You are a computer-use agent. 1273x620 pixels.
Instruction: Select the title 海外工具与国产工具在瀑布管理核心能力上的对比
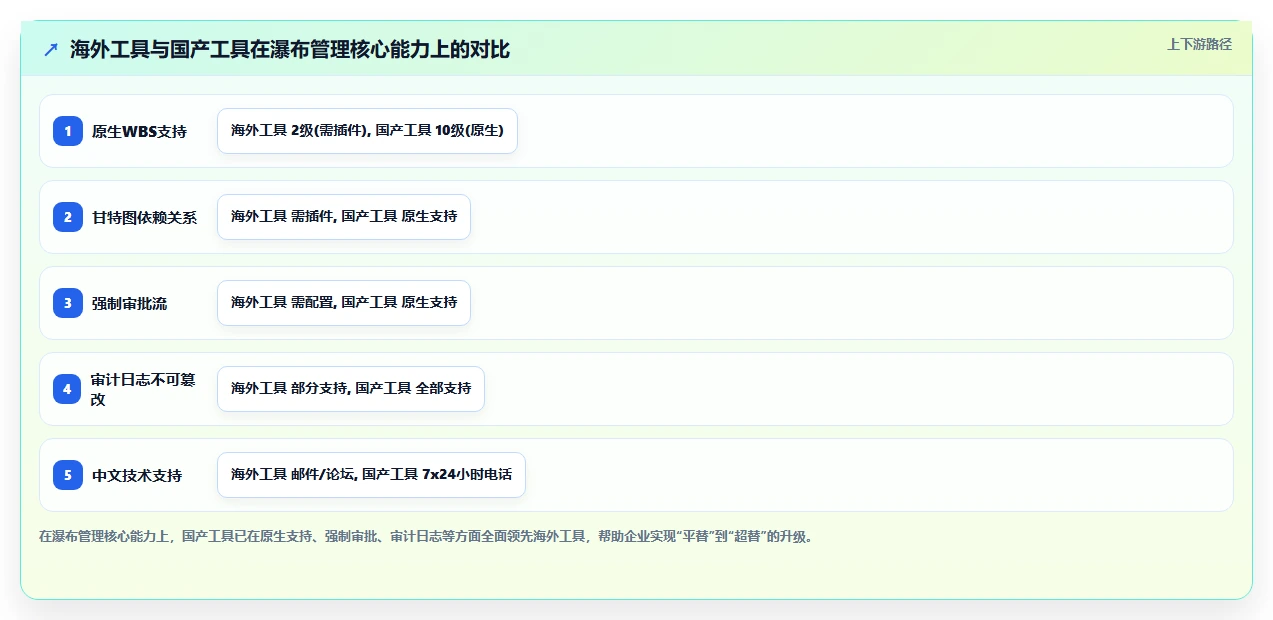point(290,50)
